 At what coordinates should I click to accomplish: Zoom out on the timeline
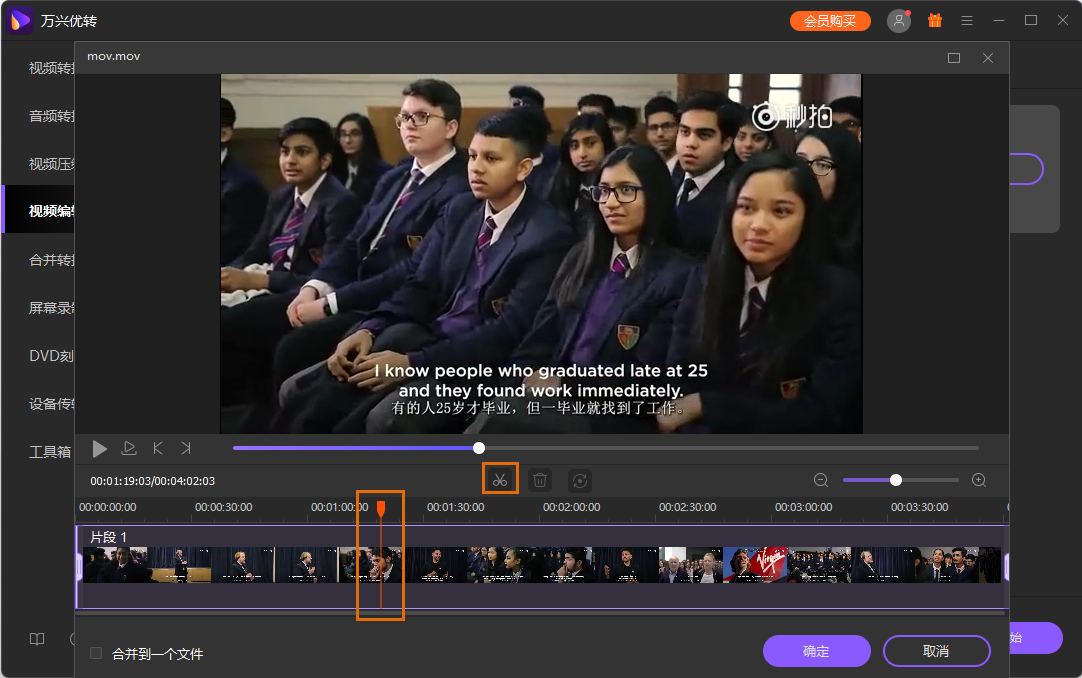point(820,479)
